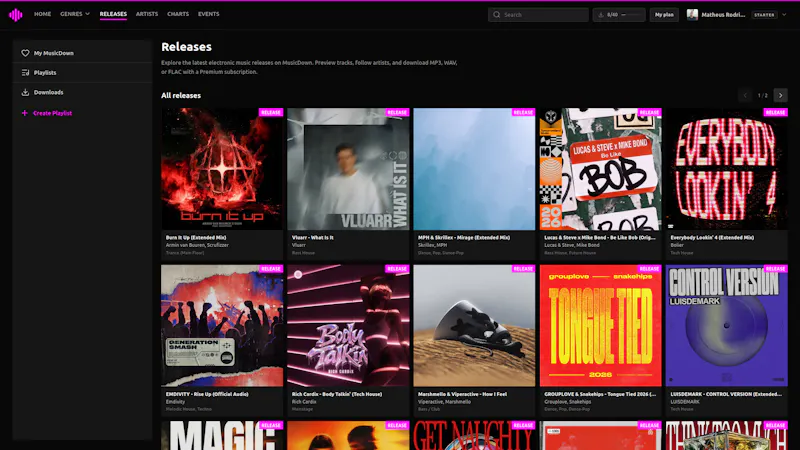Open the CHARTS page

(x=178, y=14)
